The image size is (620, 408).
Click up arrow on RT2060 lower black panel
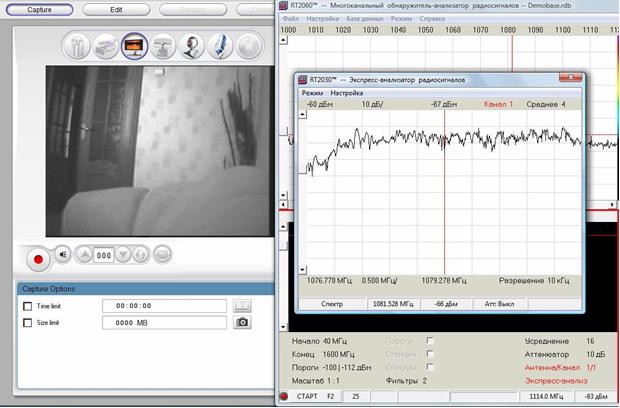(284, 227)
